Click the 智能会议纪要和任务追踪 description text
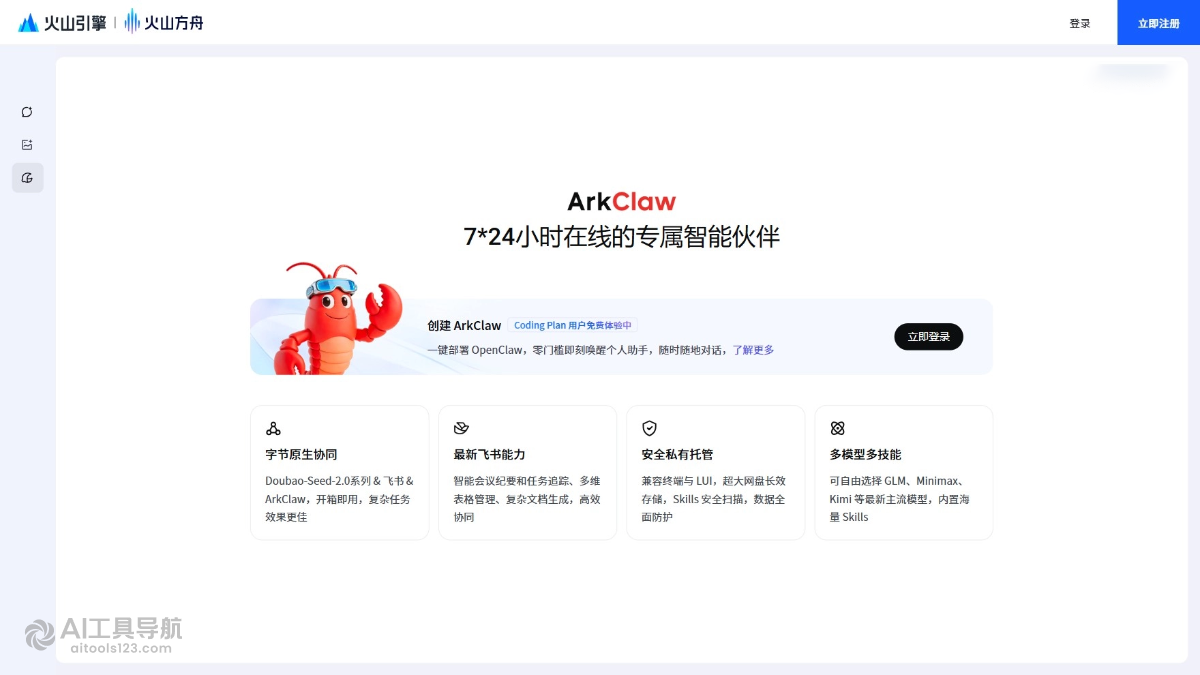Screen dimensions: 1200x675 coord(527,499)
